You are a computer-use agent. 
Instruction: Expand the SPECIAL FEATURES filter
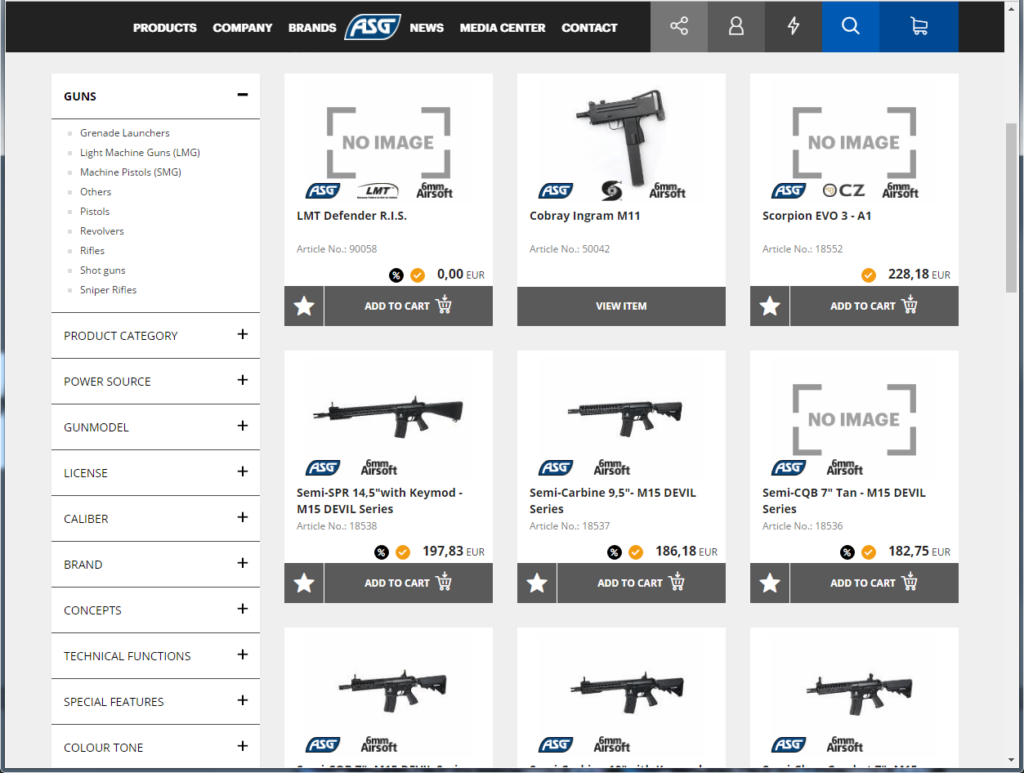tap(242, 700)
